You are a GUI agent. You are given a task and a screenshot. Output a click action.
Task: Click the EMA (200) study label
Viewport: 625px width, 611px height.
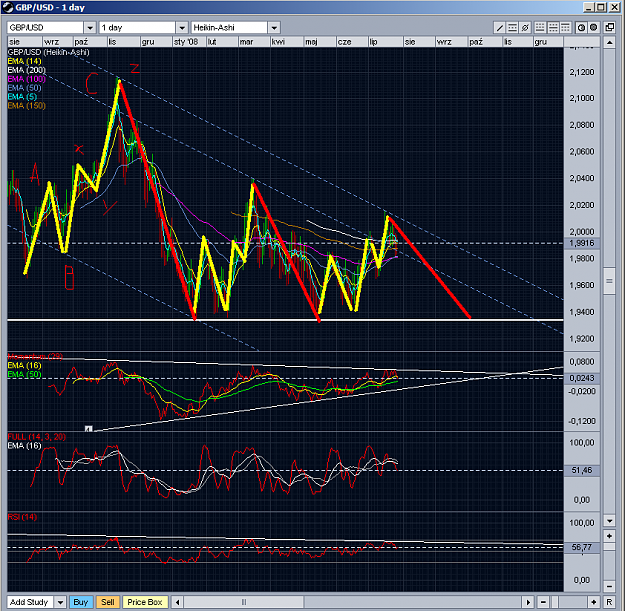click(x=26, y=70)
